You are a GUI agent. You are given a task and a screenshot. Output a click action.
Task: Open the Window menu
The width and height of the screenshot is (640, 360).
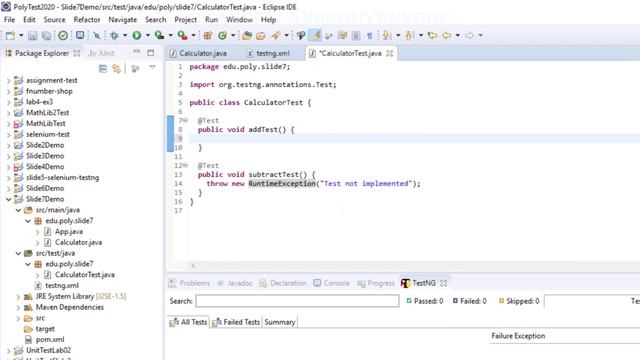click(x=239, y=20)
